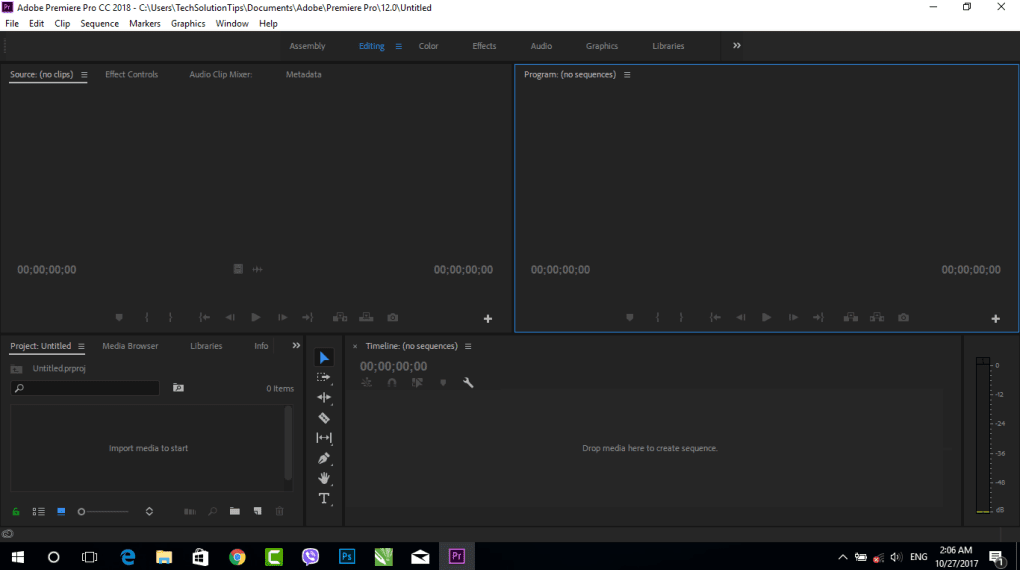Toggle Snap magnet in Timeline
Screen dimensions: 1020x570
point(392,383)
